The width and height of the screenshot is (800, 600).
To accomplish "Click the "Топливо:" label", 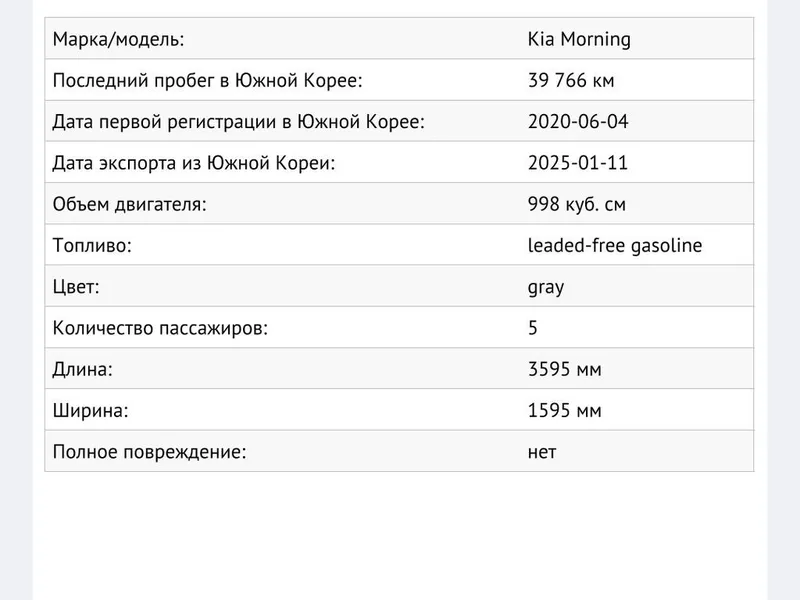I will (92, 246).
